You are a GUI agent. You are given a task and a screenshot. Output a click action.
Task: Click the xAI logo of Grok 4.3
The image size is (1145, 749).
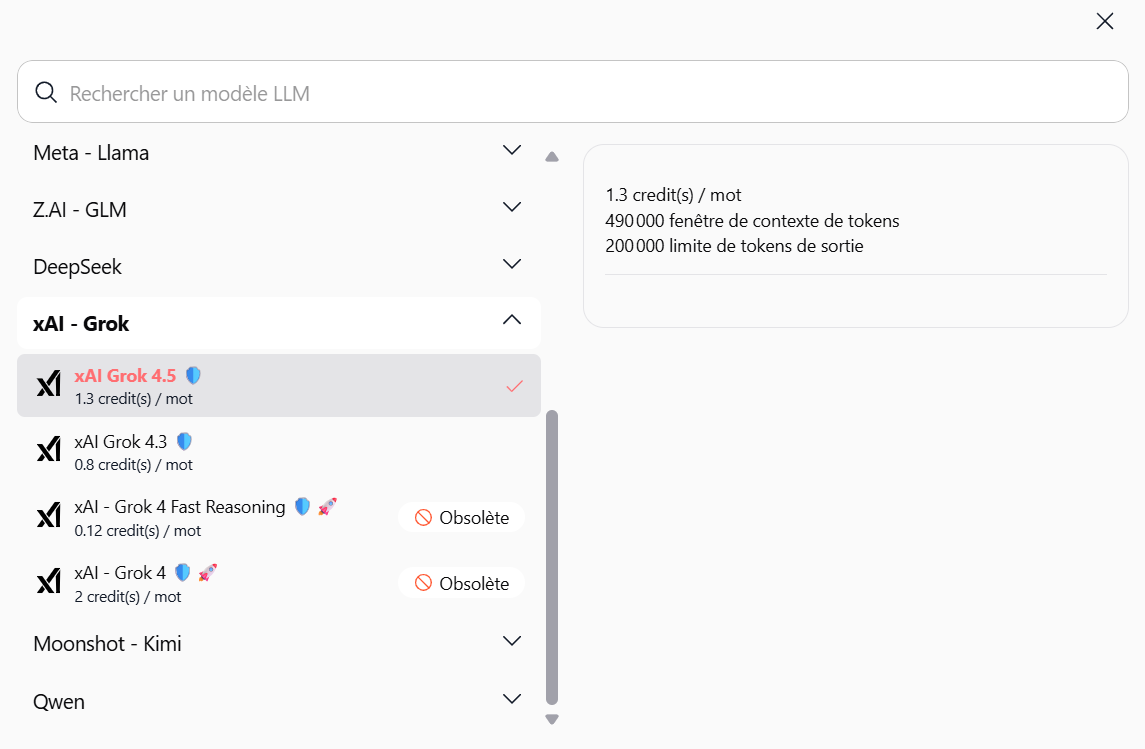pyautogui.click(x=49, y=449)
